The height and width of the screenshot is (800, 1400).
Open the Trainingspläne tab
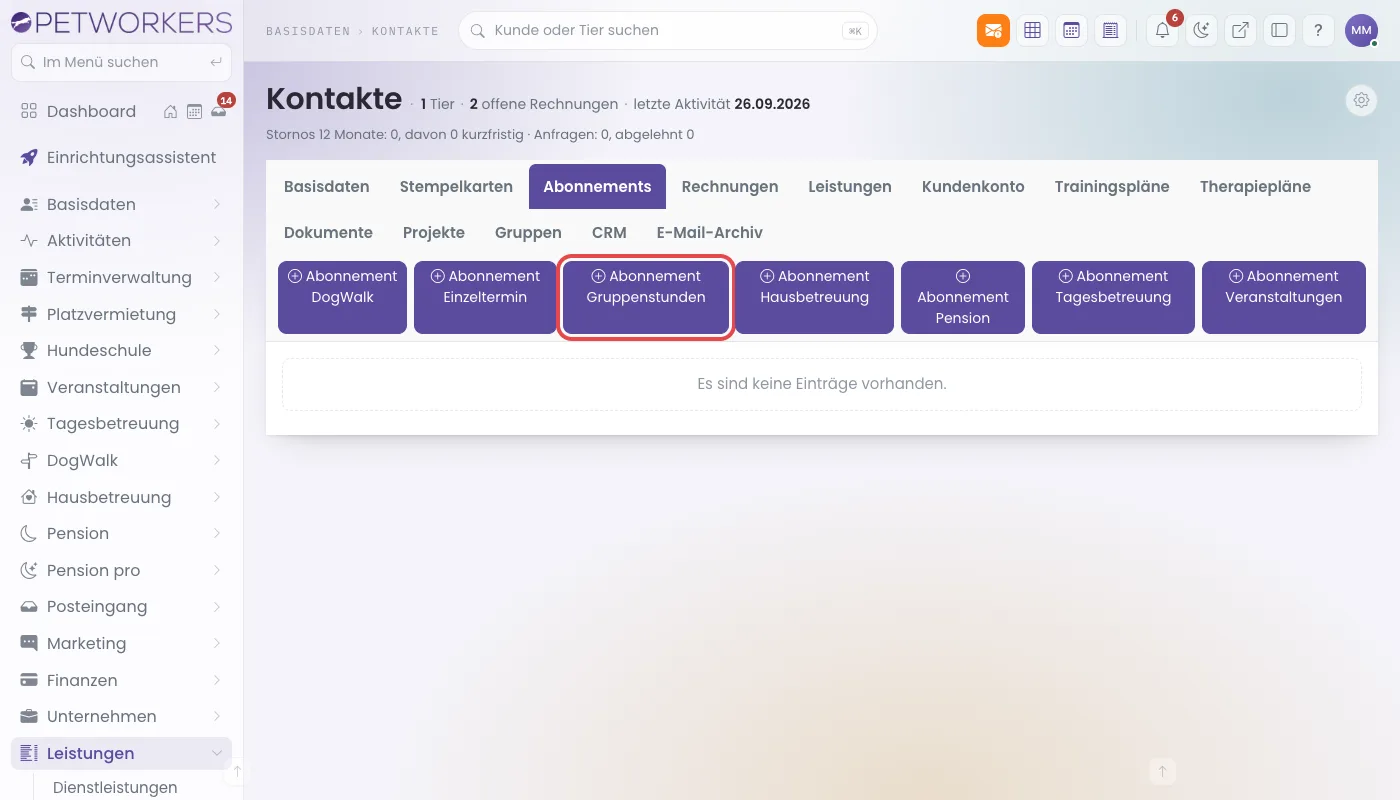click(1112, 186)
